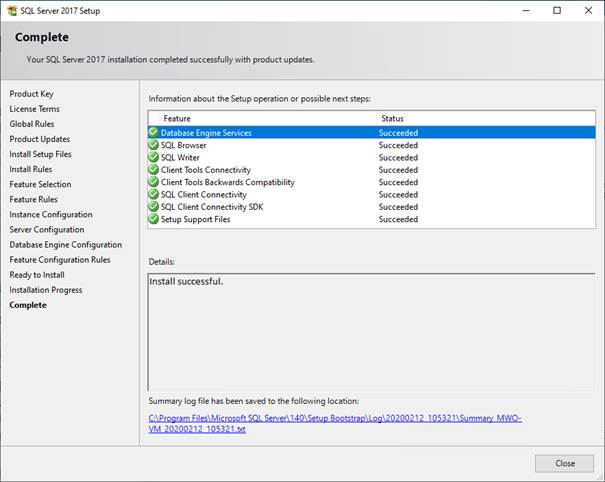Select the SQL Writer feature row

pos(372,157)
